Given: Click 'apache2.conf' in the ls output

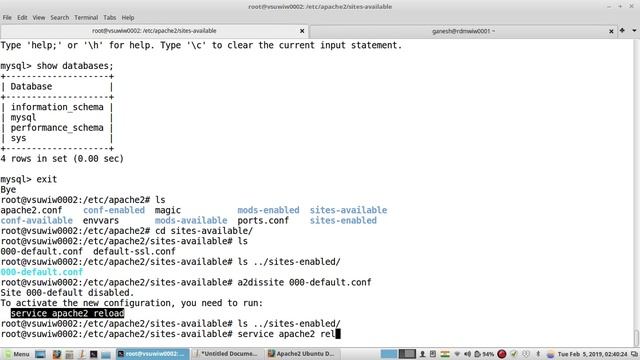Looking at the screenshot, I should (31, 210).
